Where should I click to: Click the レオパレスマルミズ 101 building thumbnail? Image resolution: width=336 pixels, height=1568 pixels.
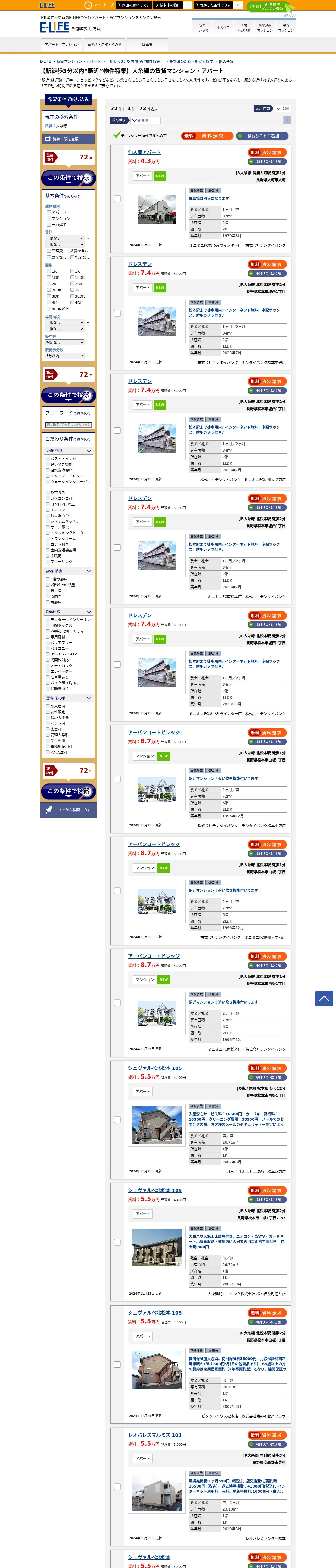(x=157, y=1492)
